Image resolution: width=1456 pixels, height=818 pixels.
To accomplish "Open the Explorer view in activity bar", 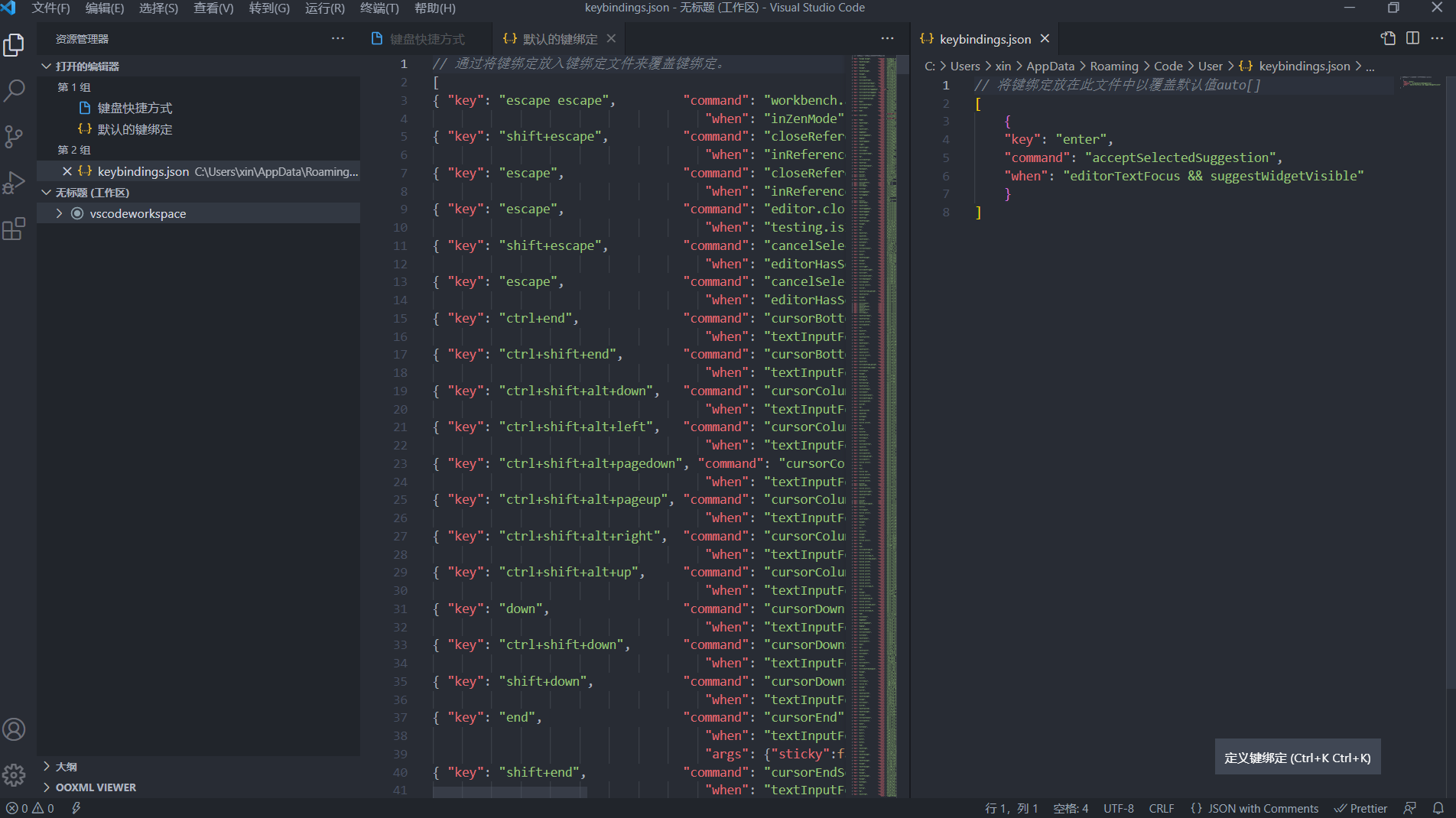I will click(x=15, y=44).
